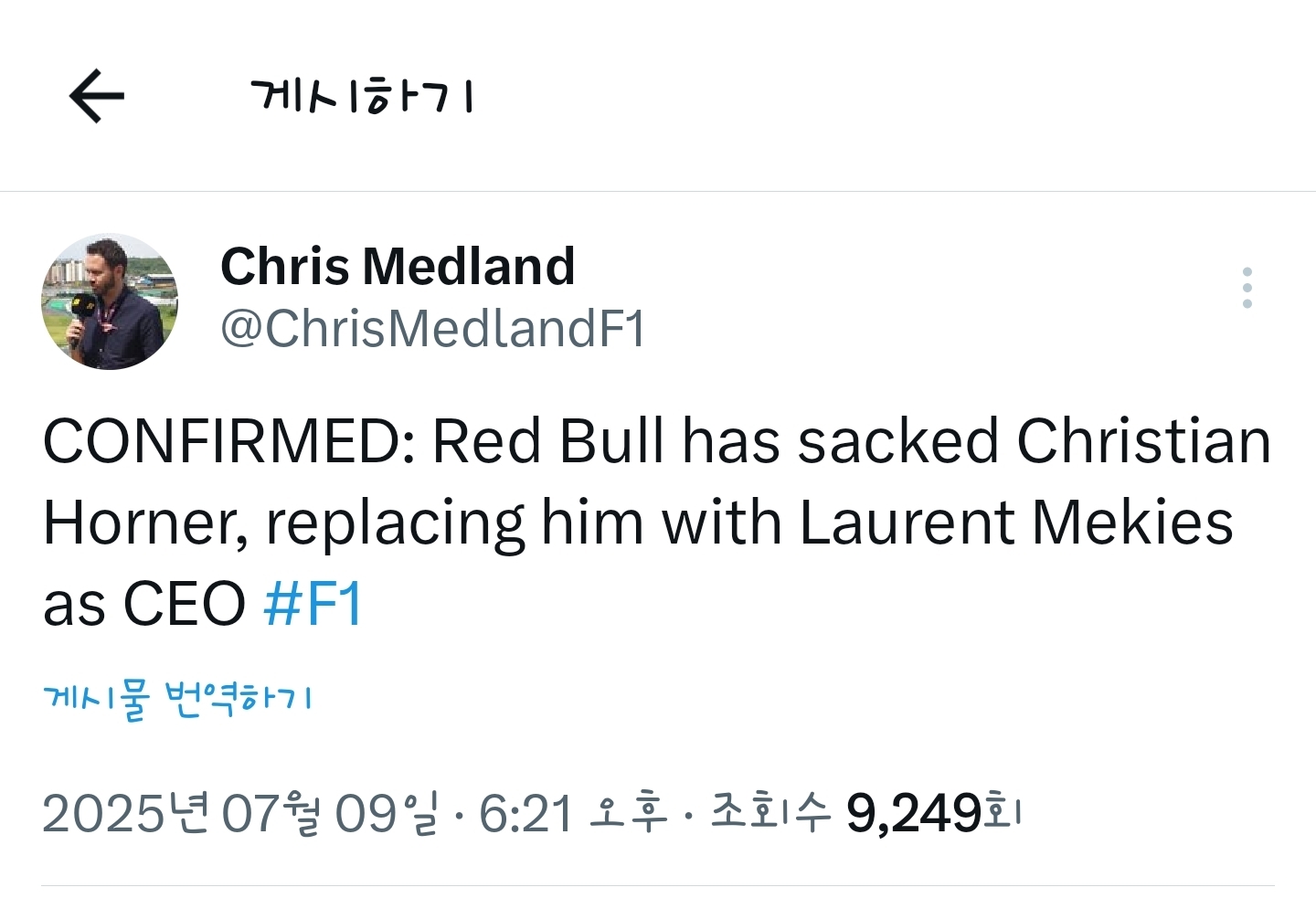1316x898 pixels.
Task: Tap the back arrow icon
Action: click(x=96, y=96)
